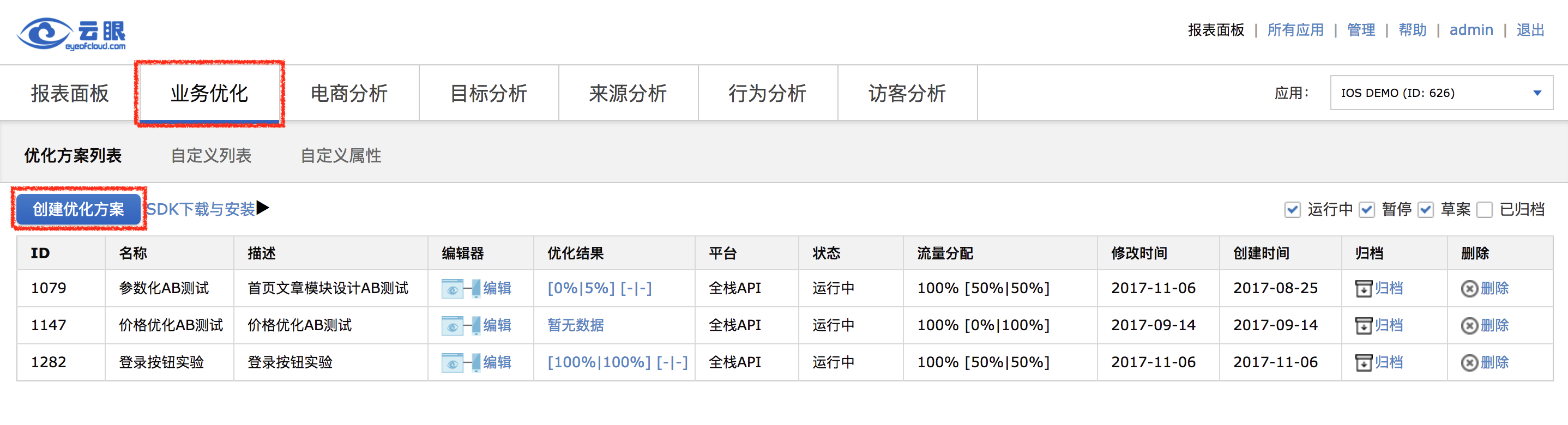Open the 管理 header link
Screen dimensions: 1568x425
pos(1361,30)
